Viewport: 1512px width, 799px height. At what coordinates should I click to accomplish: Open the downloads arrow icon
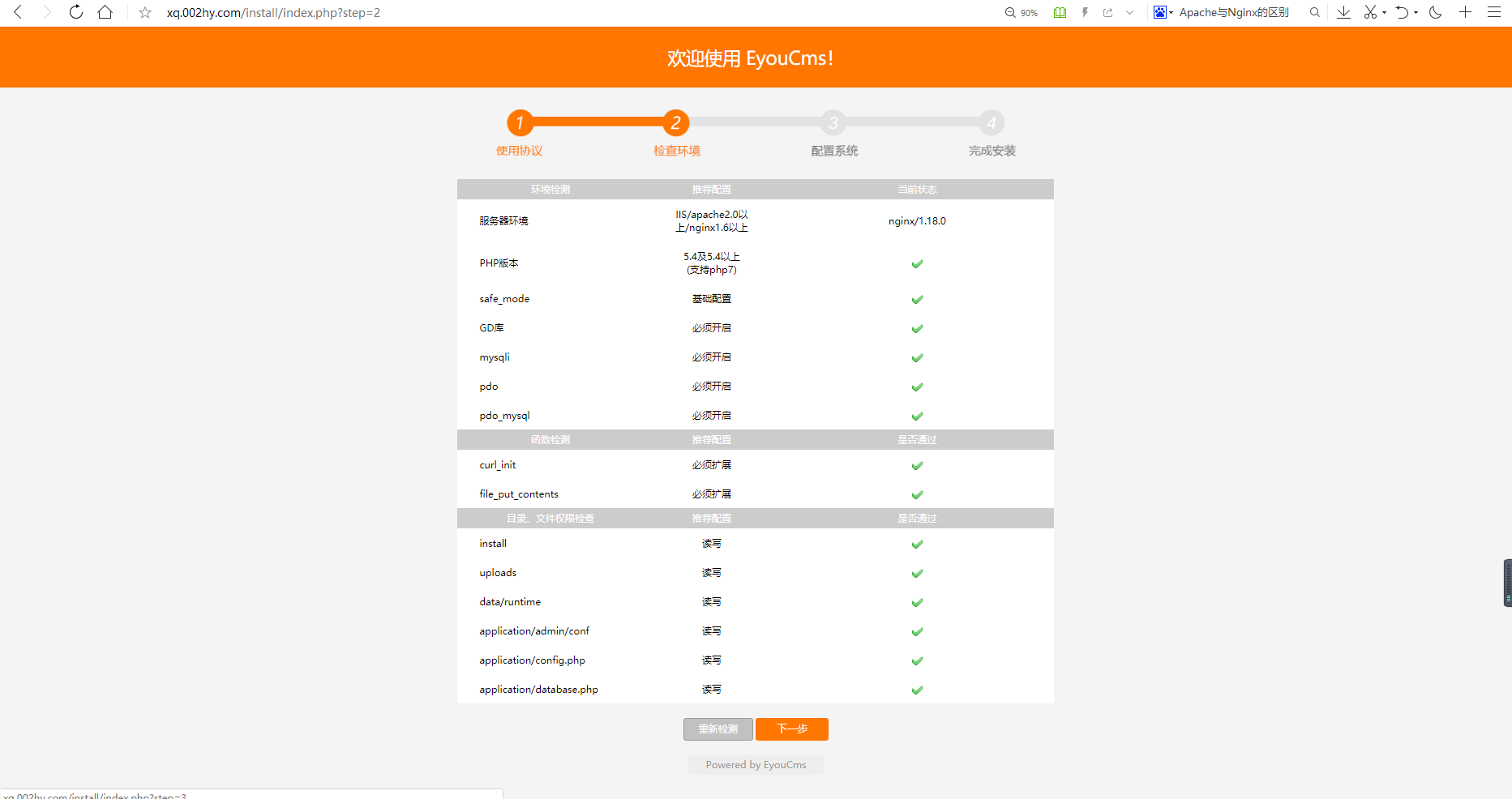coord(1343,12)
